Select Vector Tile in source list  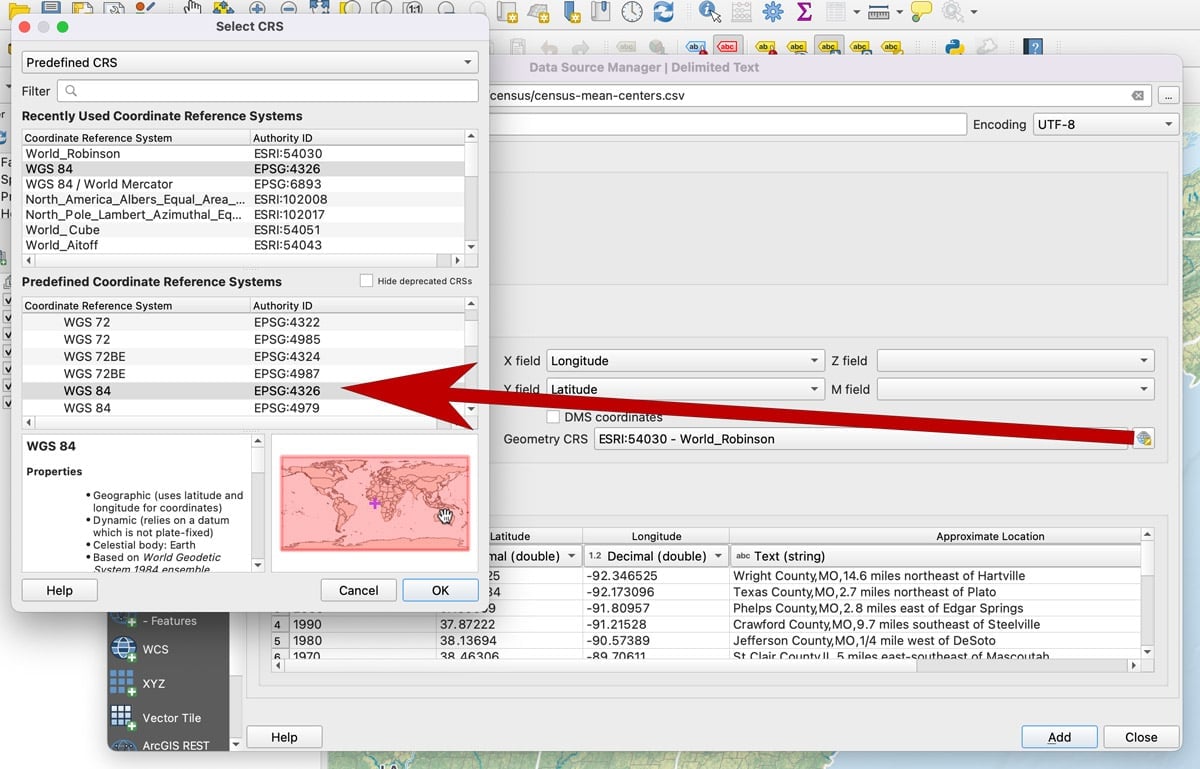(x=171, y=718)
